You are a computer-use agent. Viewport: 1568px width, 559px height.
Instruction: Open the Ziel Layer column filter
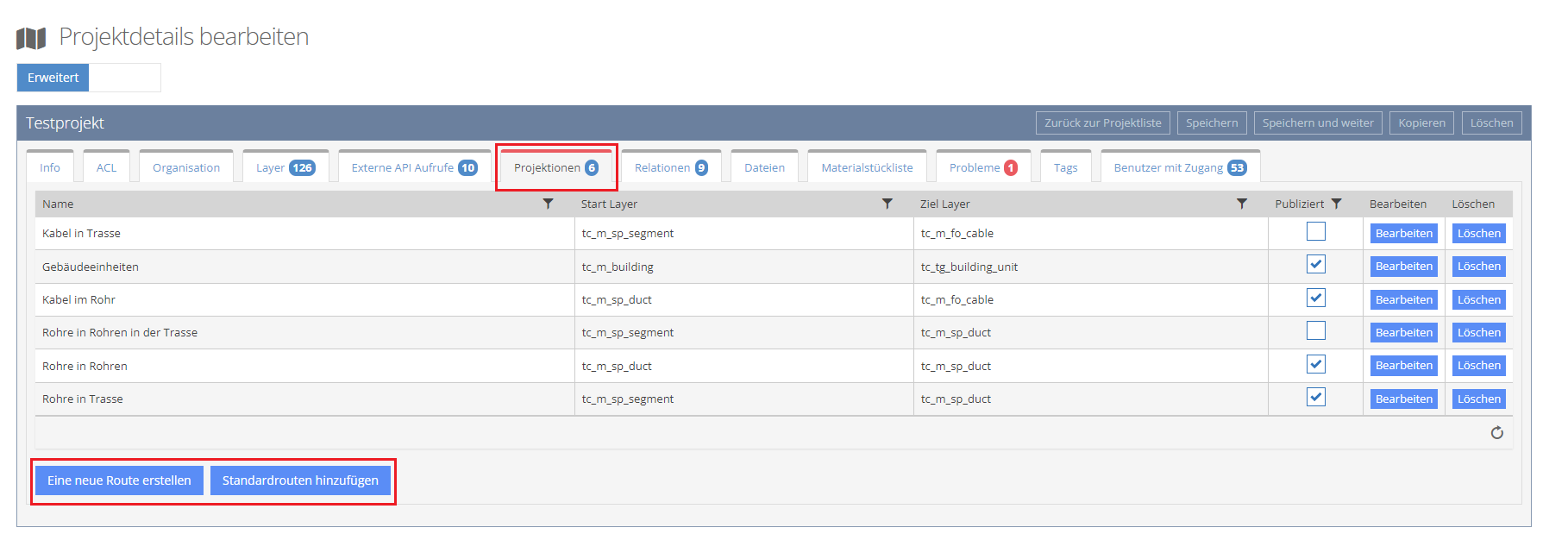point(1241,204)
